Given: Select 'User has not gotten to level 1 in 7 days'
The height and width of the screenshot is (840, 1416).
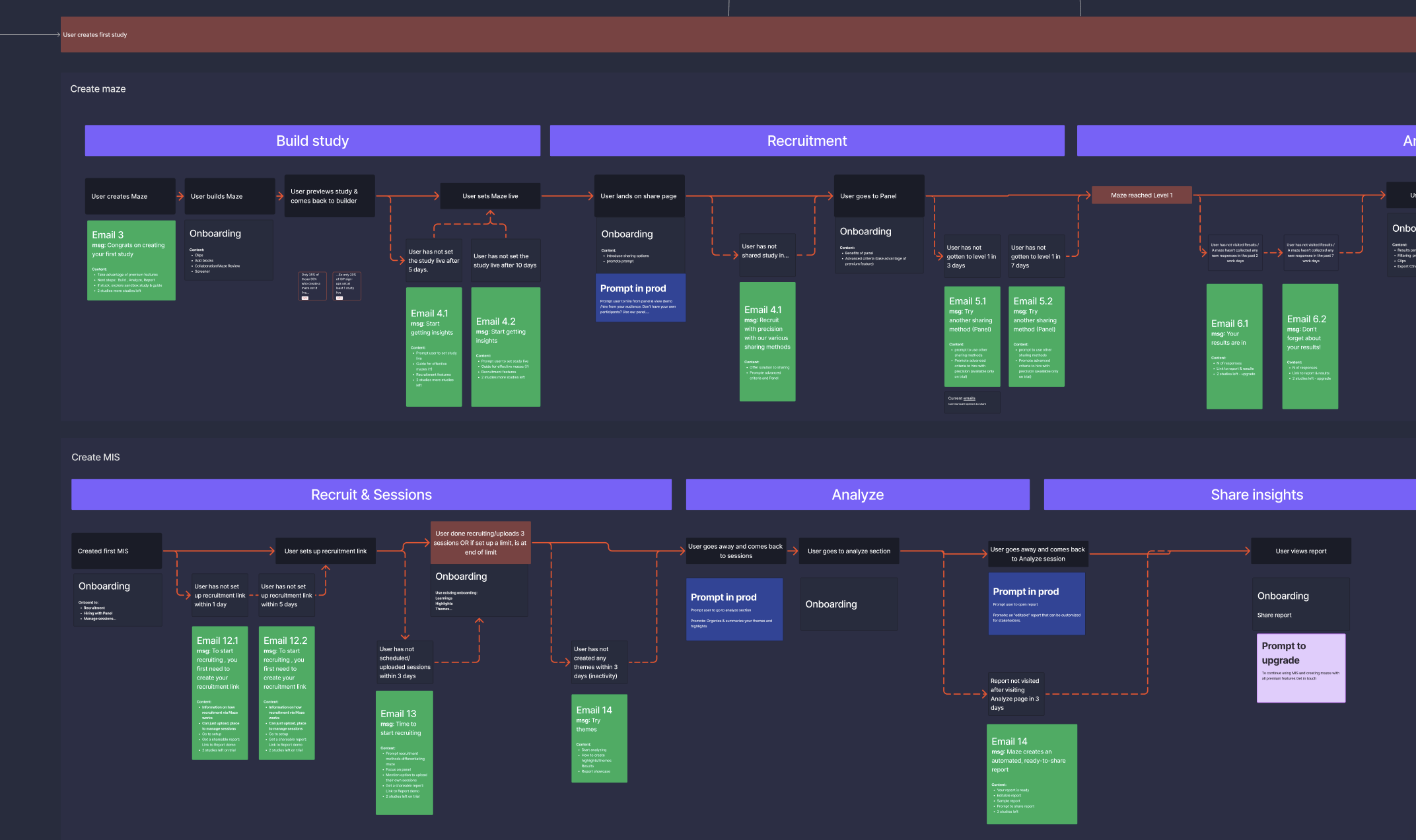Looking at the screenshot, I should [x=1036, y=257].
